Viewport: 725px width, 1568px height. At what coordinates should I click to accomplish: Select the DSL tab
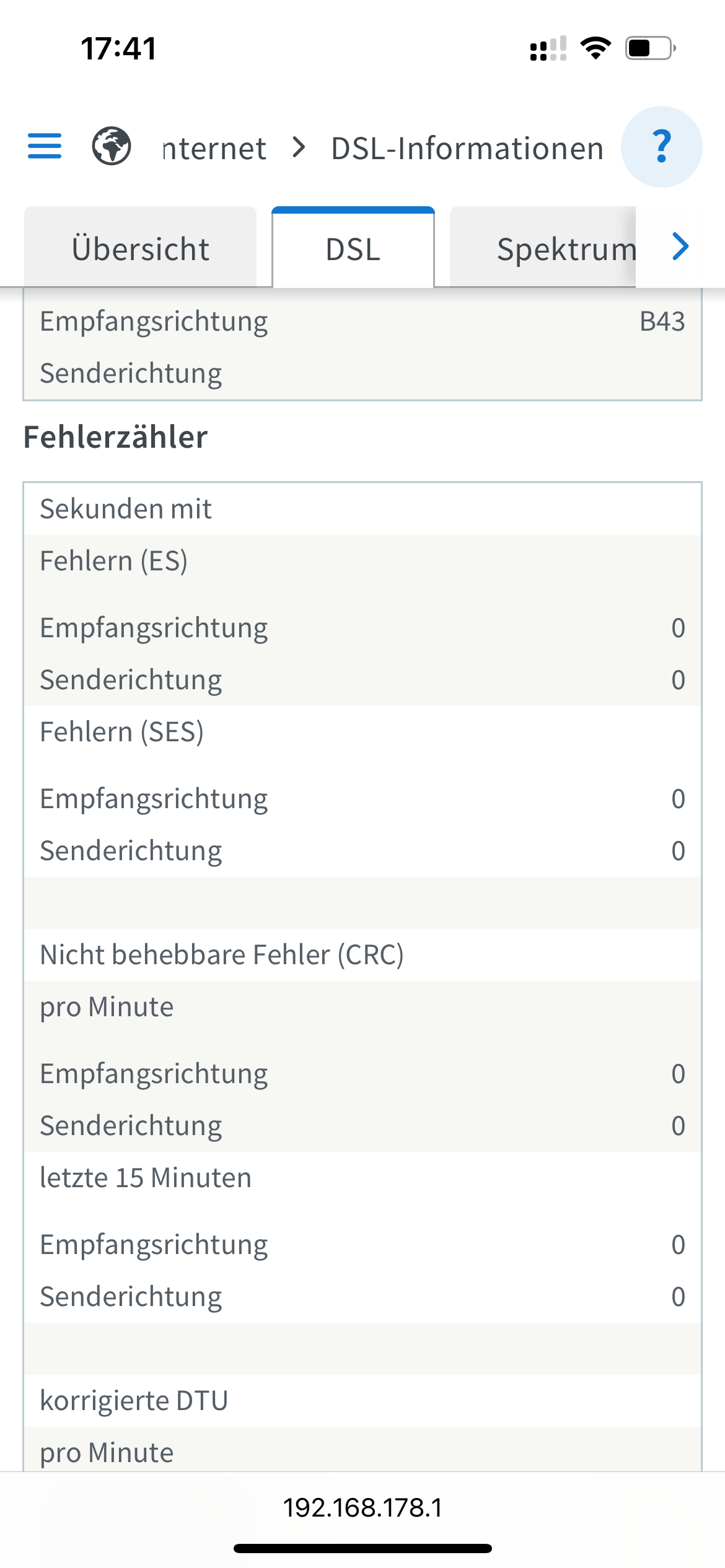[353, 248]
